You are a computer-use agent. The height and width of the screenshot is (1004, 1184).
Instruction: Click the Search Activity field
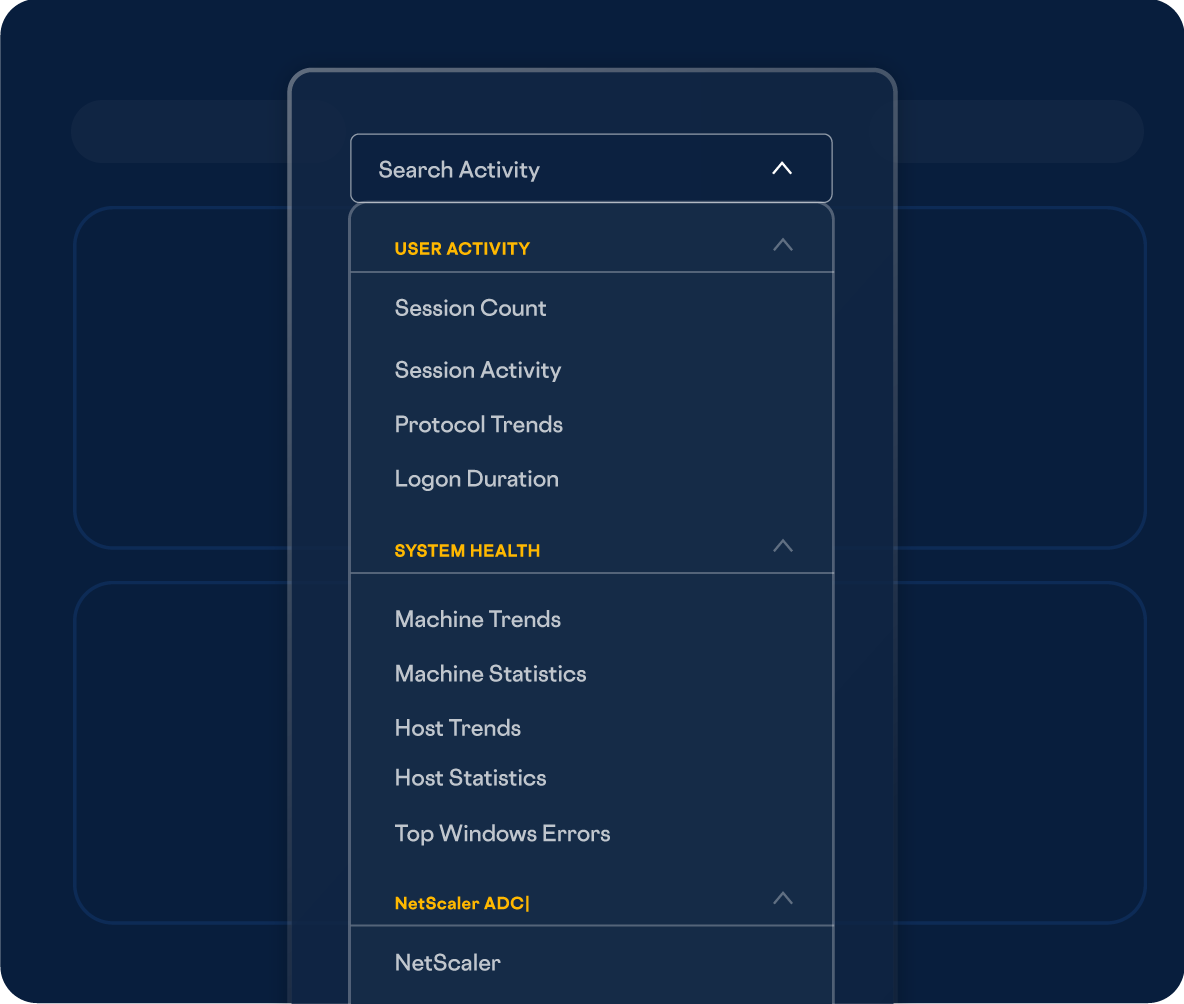540,169
